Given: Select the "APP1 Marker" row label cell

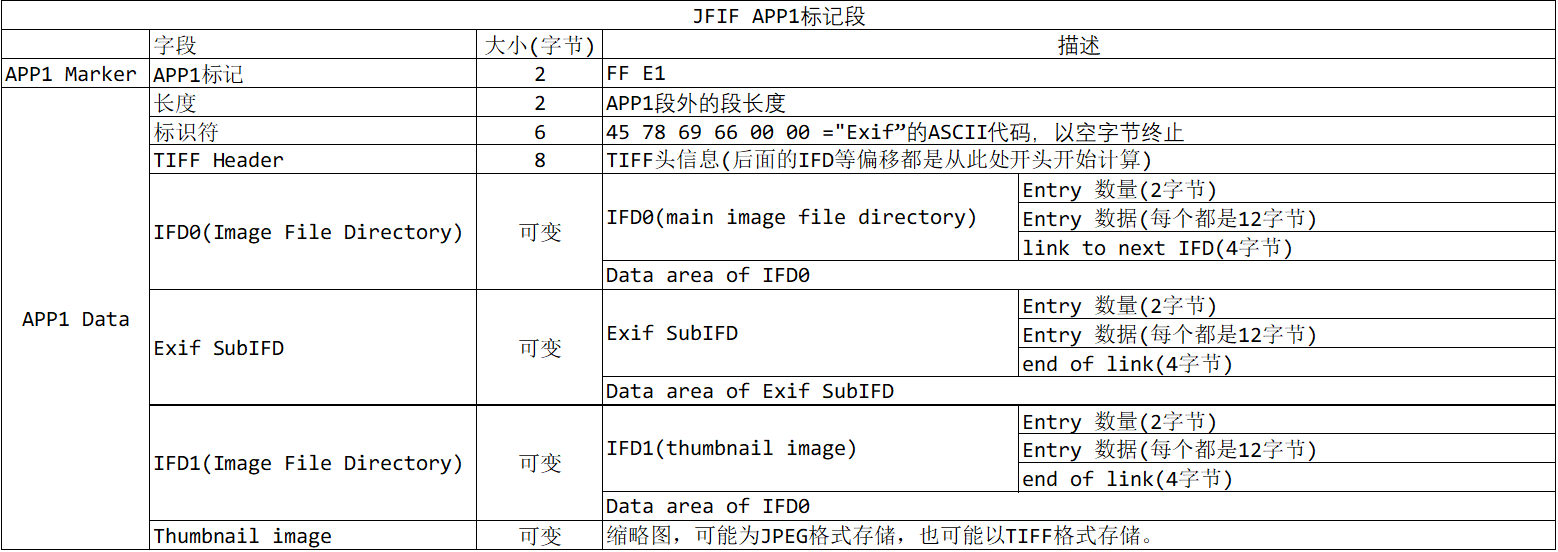Looking at the screenshot, I should (x=71, y=74).
